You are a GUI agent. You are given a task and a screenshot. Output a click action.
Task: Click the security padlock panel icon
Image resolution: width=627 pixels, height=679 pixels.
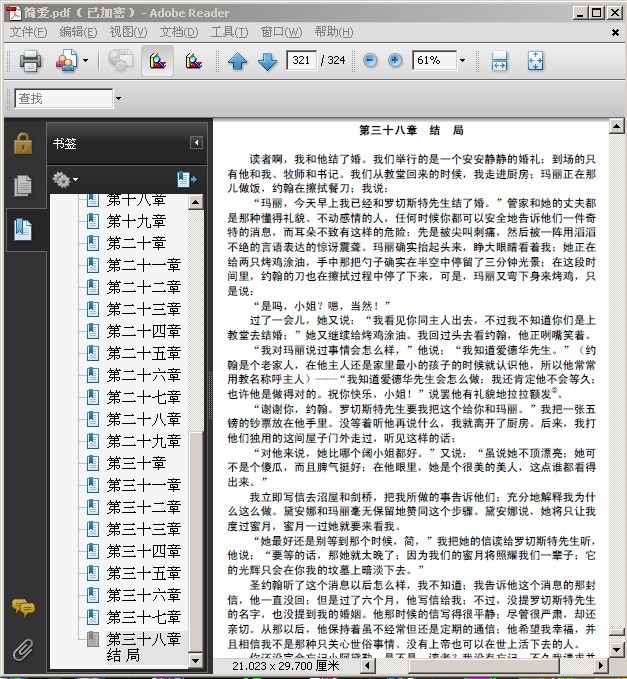(23, 143)
